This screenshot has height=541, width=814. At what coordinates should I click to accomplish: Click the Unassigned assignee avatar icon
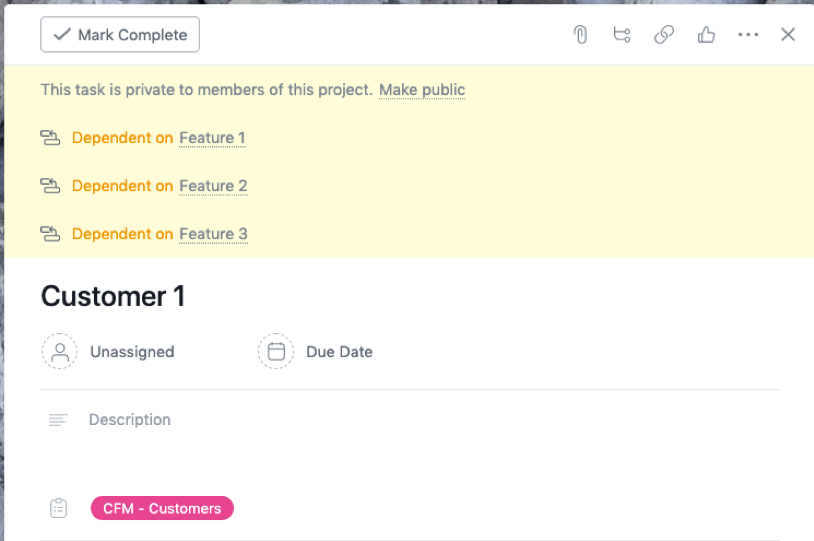[x=59, y=352]
